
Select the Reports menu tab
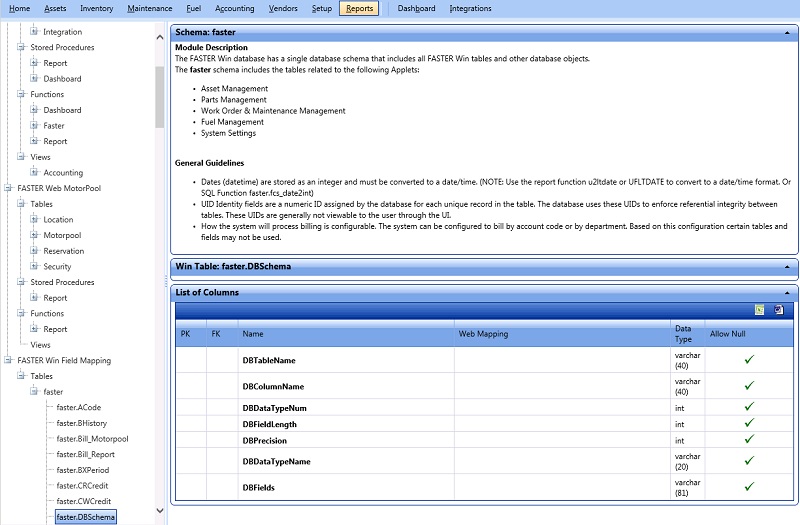click(359, 8)
